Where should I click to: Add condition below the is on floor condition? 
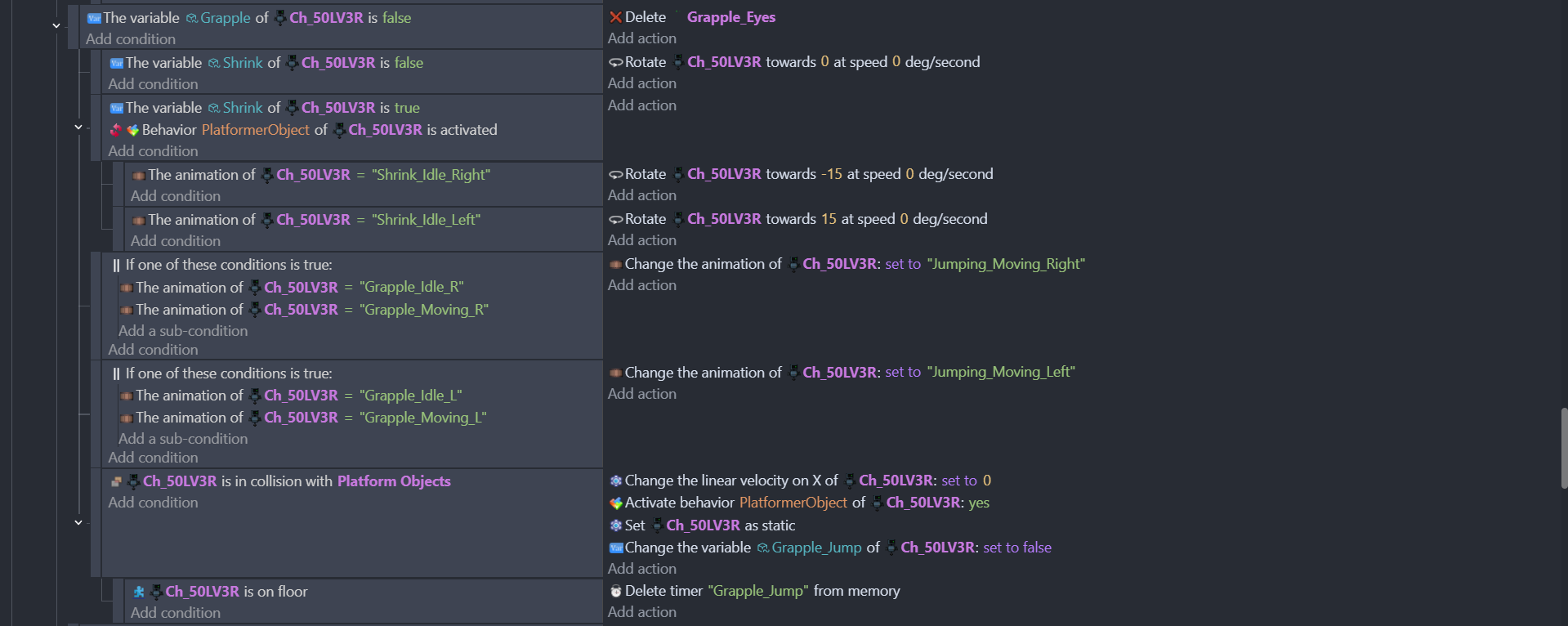[x=176, y=613]
